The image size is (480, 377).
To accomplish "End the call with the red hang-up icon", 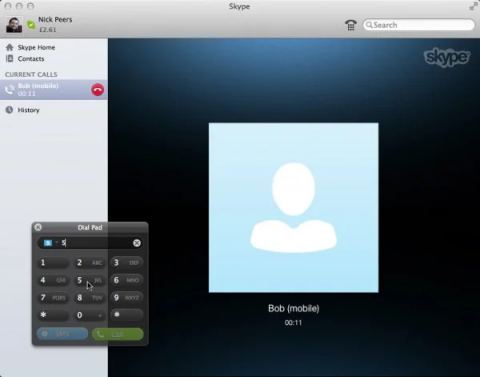I will click(97, 90).
